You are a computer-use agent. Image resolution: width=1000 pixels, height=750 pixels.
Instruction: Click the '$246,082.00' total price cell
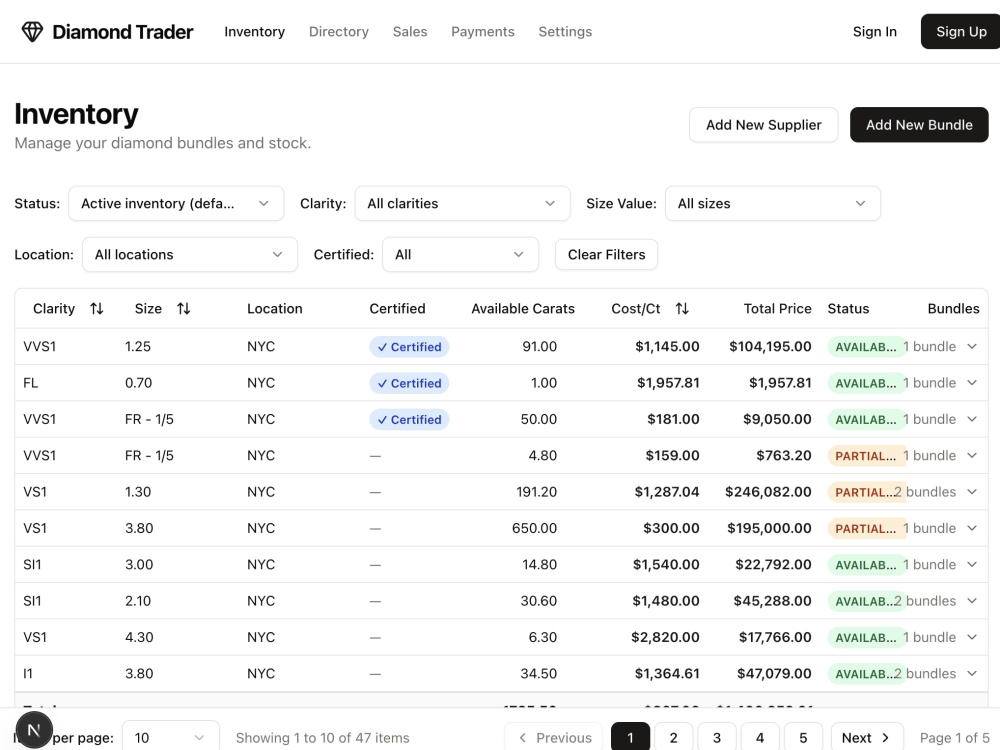[768, 492]
